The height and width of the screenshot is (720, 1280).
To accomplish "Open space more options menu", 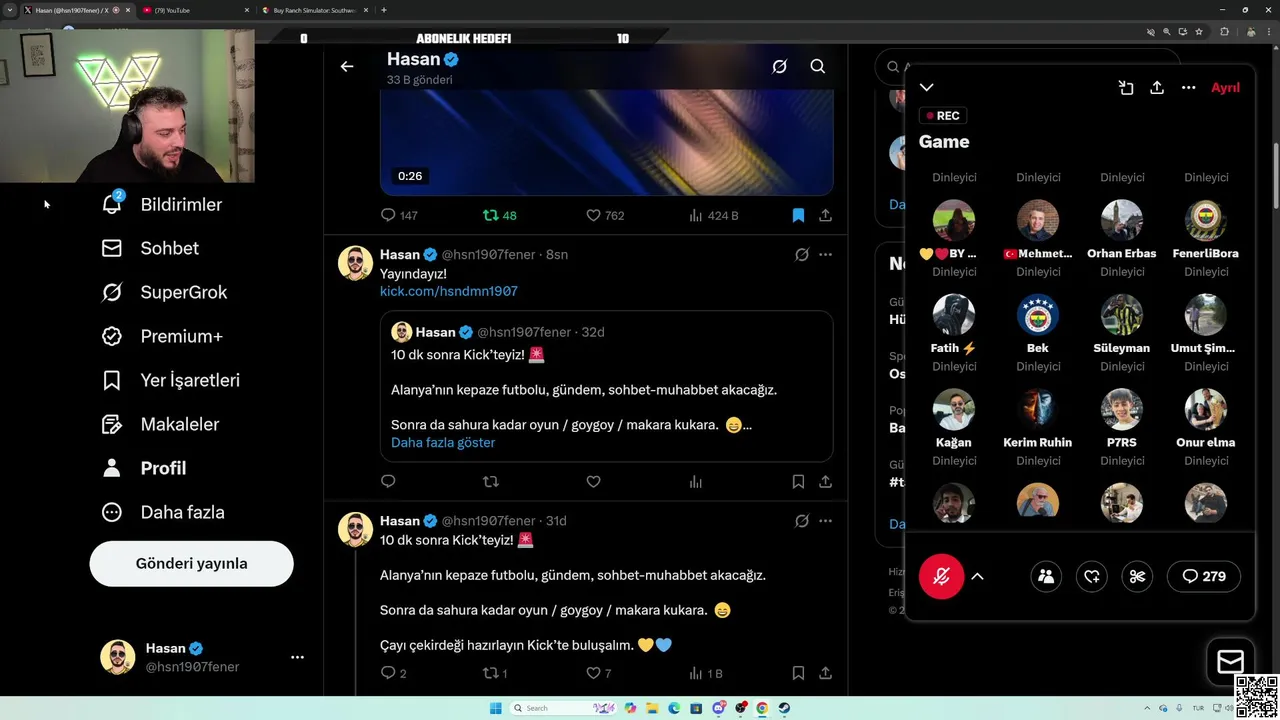I will coord(1188,88).
